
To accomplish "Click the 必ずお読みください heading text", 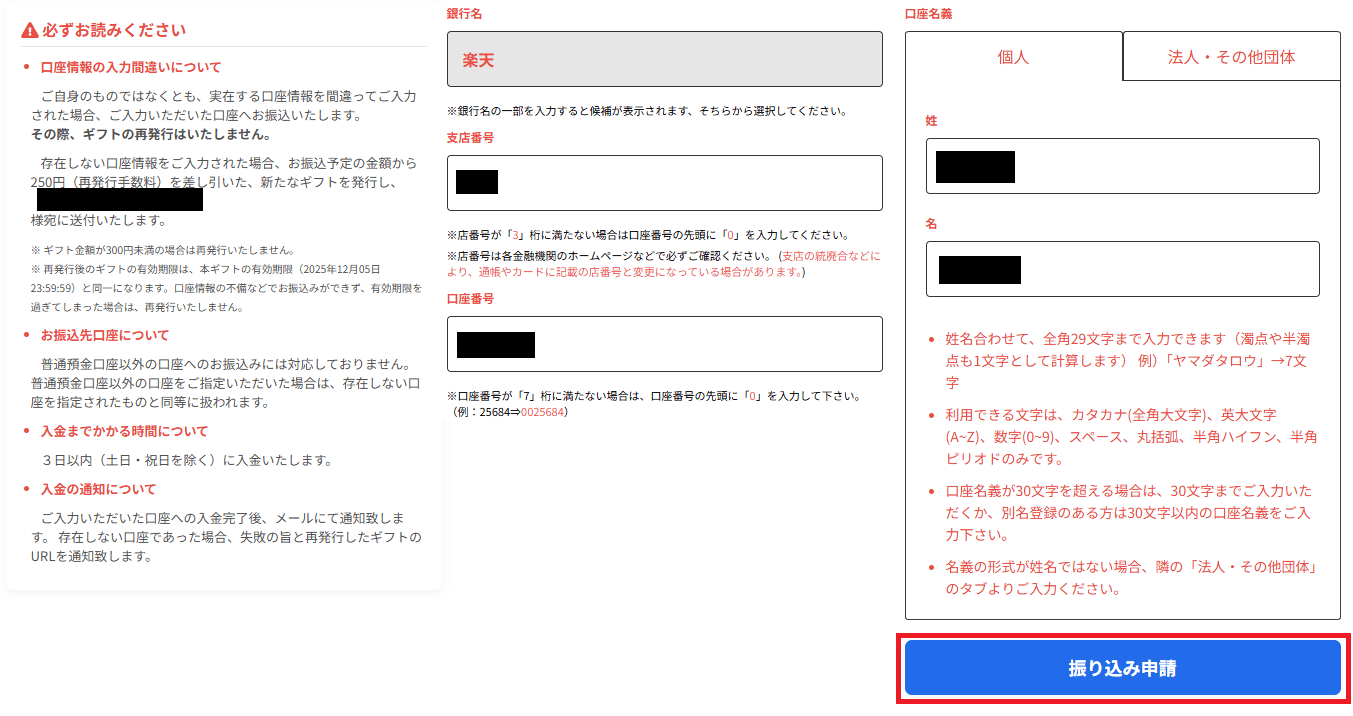I will click(x=114, y=31).
